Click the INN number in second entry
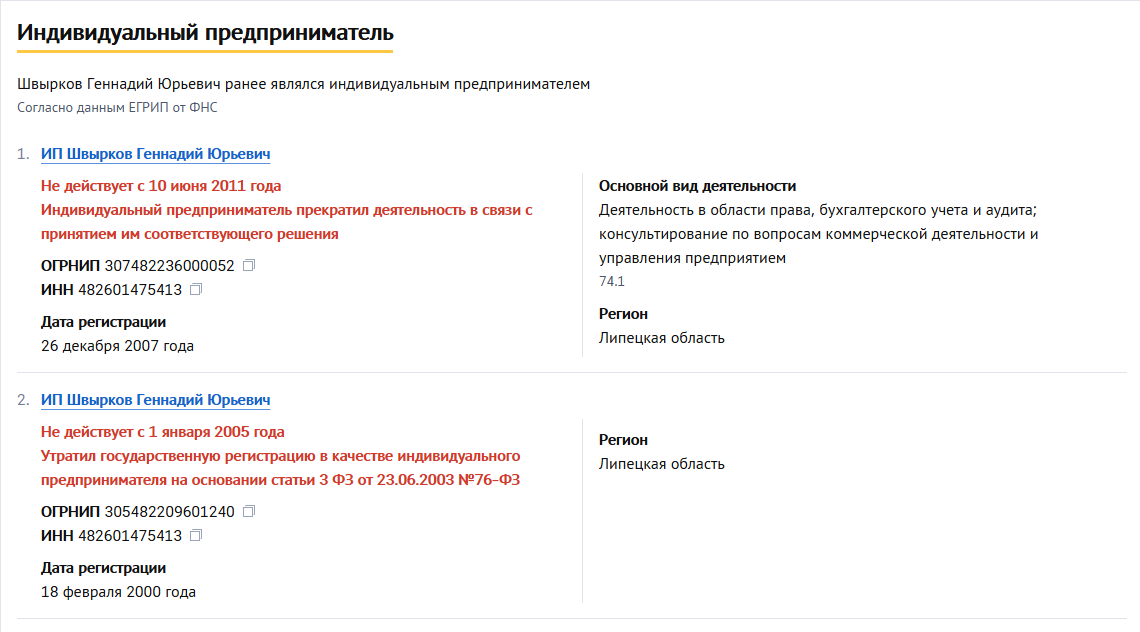This screenshot has width=1140, height=632. [130, 536]
